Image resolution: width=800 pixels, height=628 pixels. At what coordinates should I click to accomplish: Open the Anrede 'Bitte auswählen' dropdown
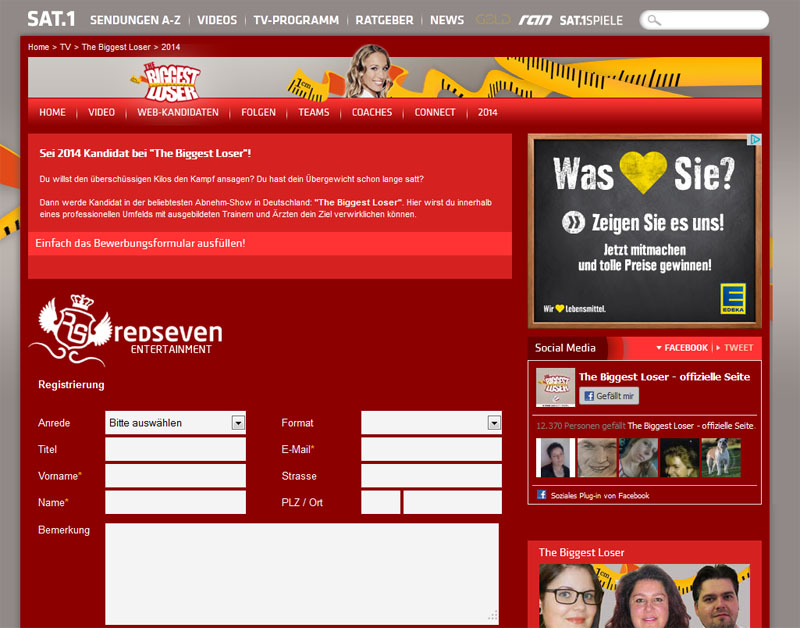coord(175,423)
